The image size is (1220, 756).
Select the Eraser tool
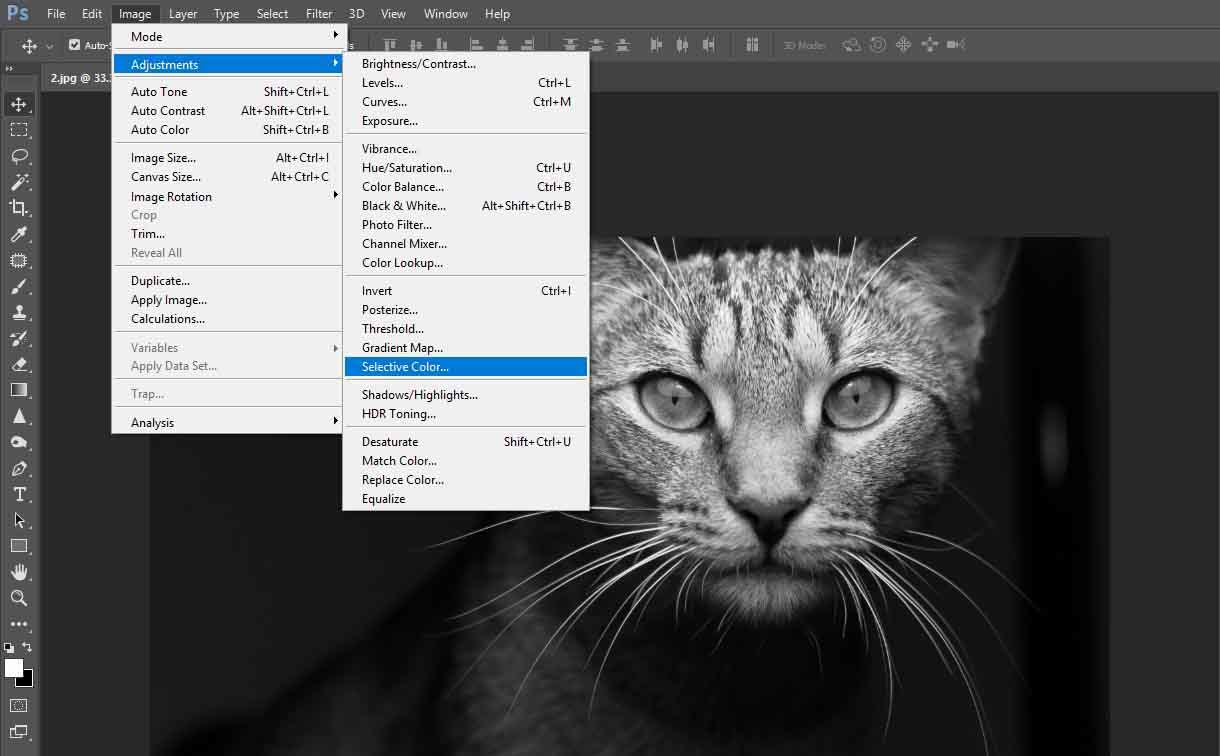(x=19, y=364)
